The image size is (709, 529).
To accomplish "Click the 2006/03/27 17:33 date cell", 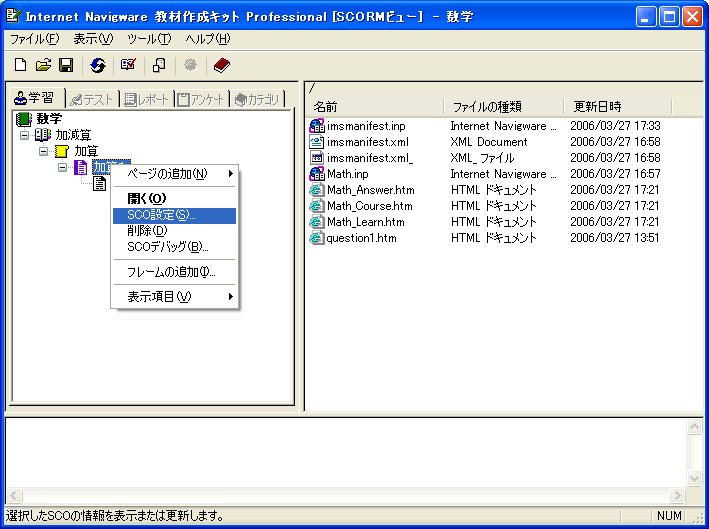I will [615, 126].
